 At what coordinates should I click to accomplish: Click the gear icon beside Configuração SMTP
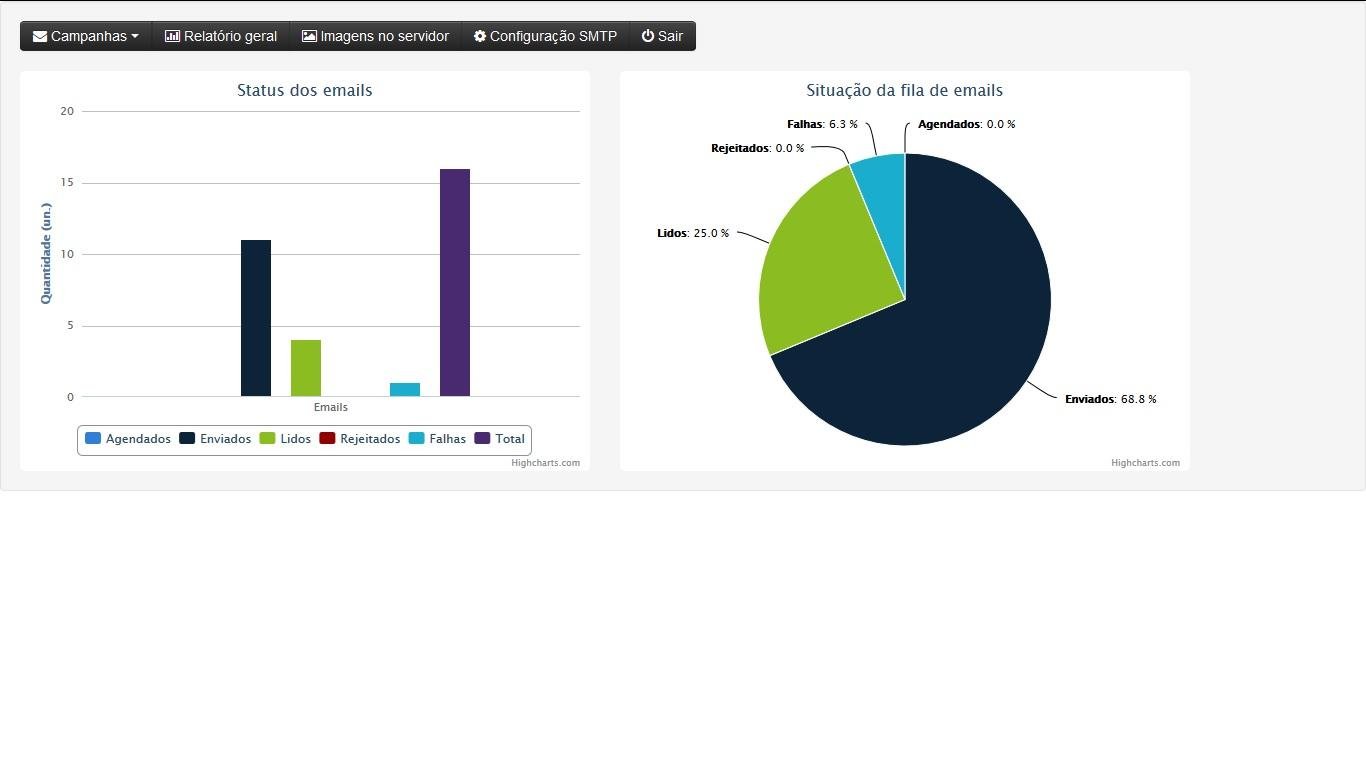[x=478, y=36]
